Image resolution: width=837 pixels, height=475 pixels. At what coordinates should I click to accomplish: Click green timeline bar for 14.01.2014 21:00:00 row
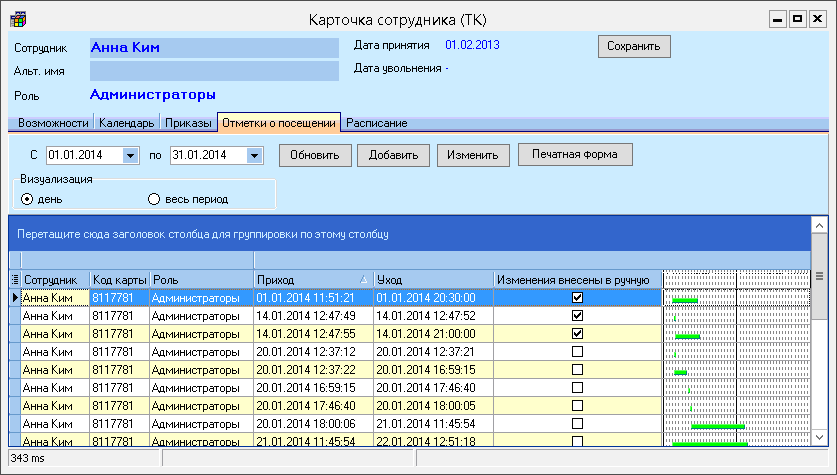688,336
